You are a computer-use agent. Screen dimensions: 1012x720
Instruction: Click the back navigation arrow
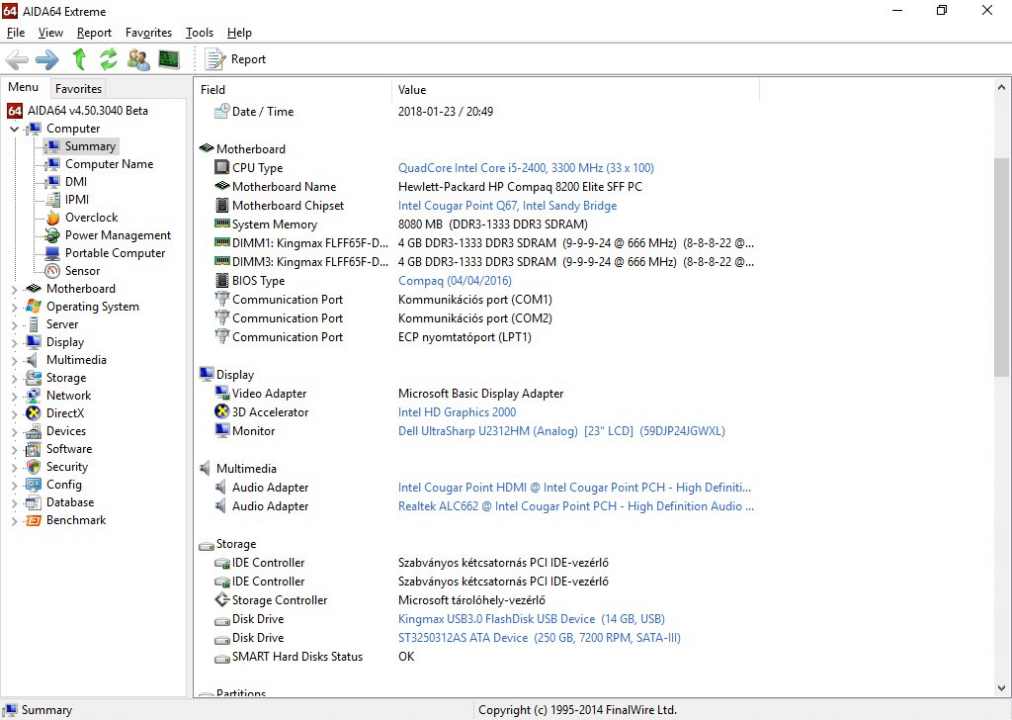pyautogui.click(x=17, y=59)
